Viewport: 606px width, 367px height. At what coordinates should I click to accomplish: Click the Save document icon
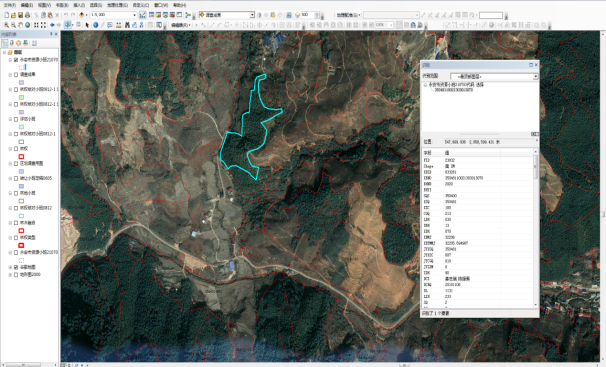20,15
